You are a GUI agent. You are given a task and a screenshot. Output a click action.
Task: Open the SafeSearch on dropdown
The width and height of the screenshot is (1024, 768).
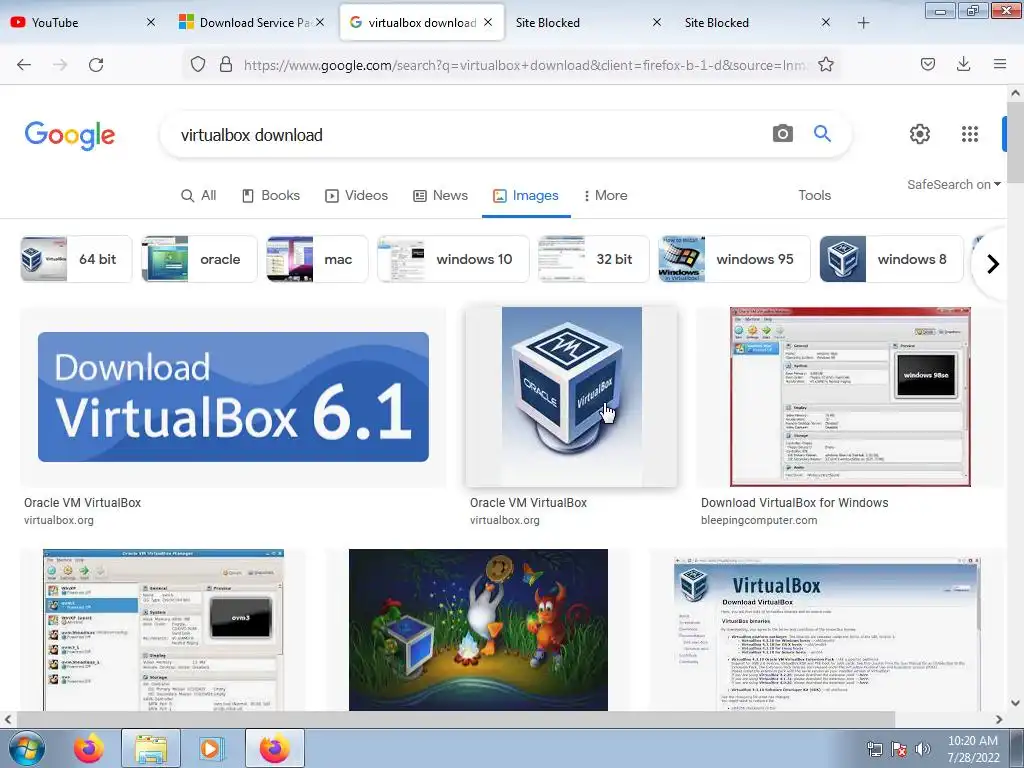(x=953, y=185)
